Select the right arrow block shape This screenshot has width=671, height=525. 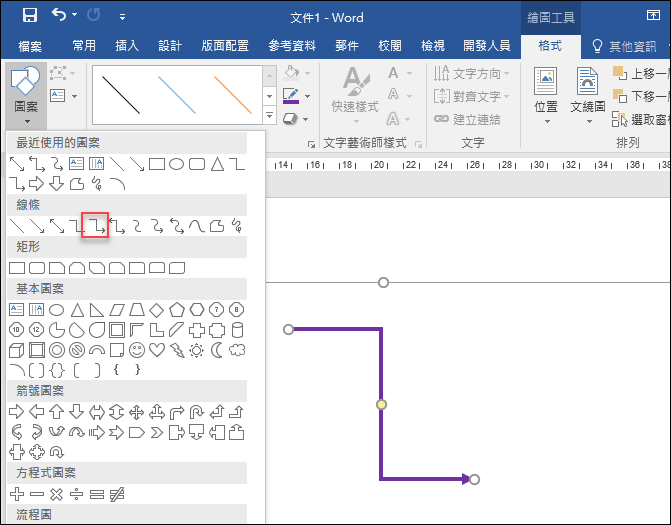(16, 412)
